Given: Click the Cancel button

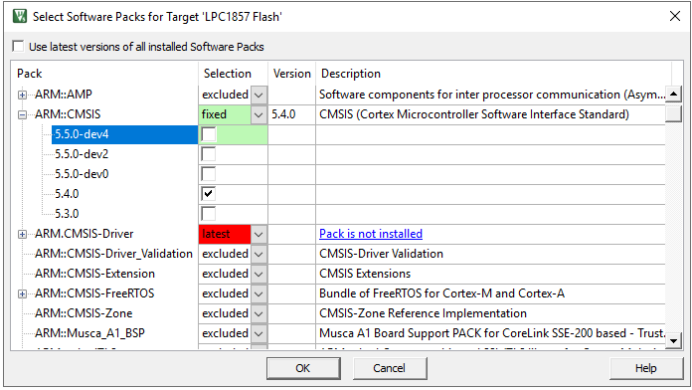Looking at the screenshot, I should [389, 368].
